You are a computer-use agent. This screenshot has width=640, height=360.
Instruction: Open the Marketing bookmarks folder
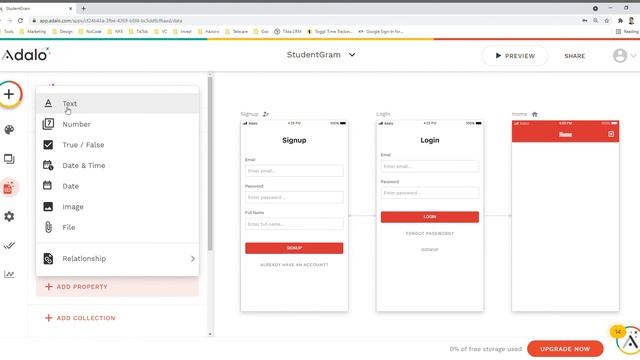click(x=33, y=31)
